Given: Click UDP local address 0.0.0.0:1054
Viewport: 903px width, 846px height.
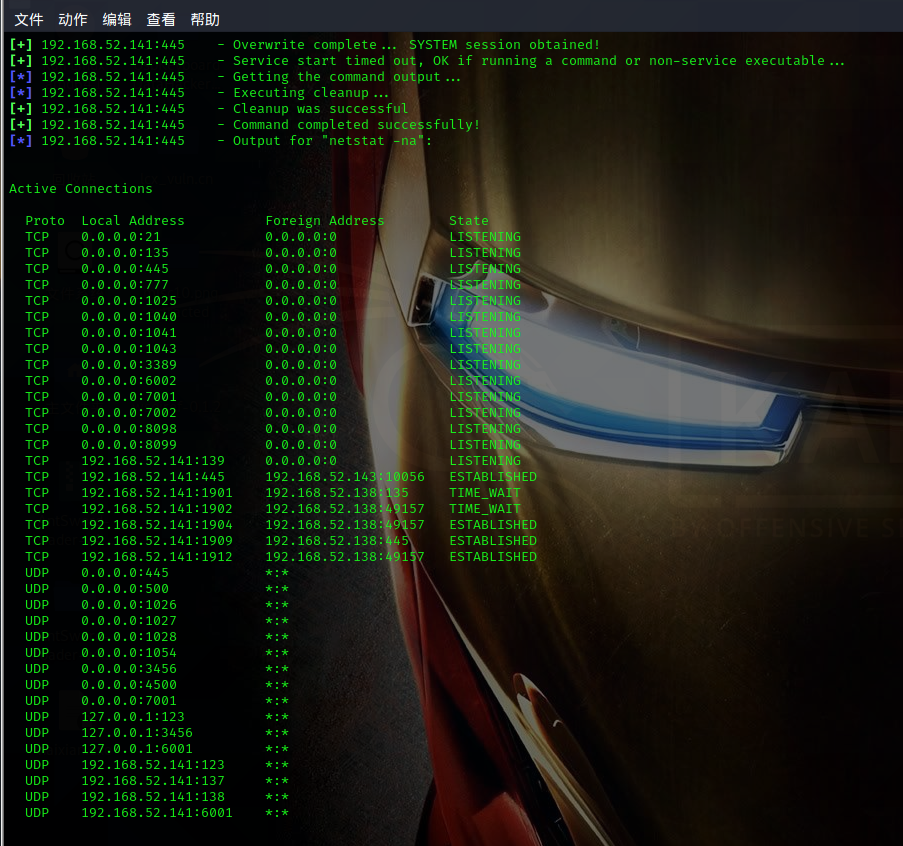Looking at the screenshot, I should click(x=129, y=653).
